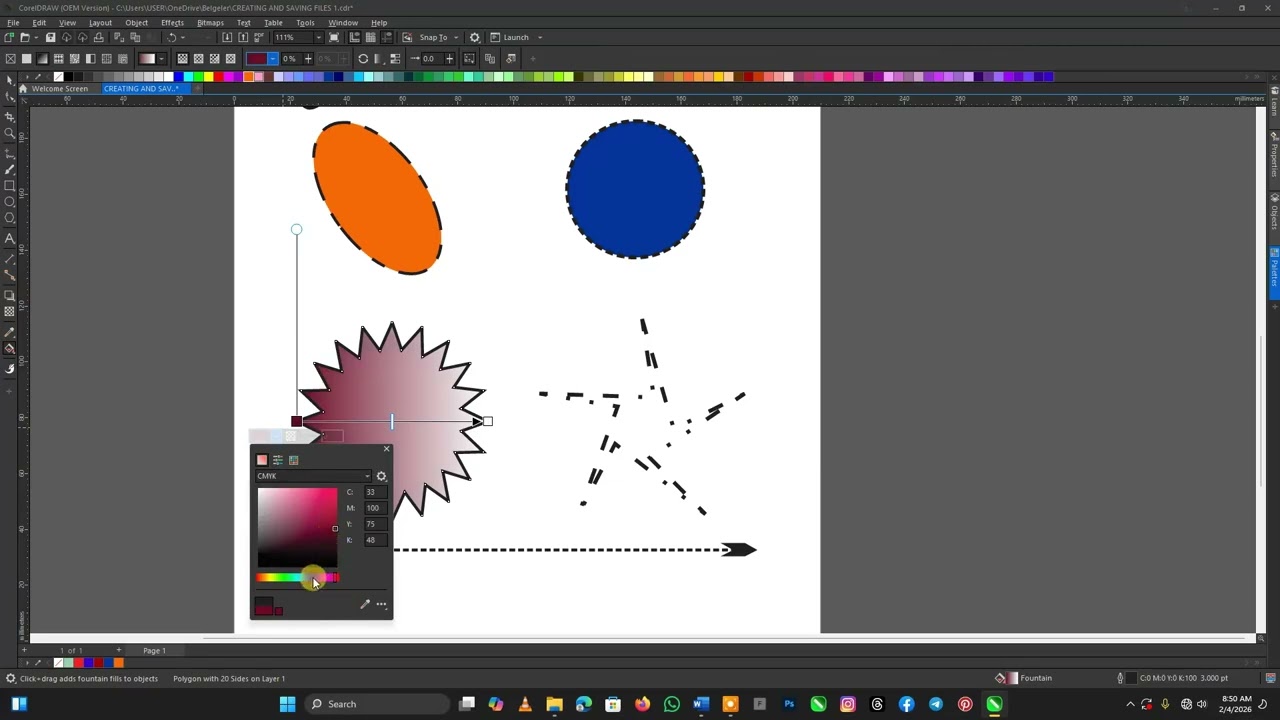Select the Text tool
This screenshot has height=720, width=1280.
click(10, 238)
